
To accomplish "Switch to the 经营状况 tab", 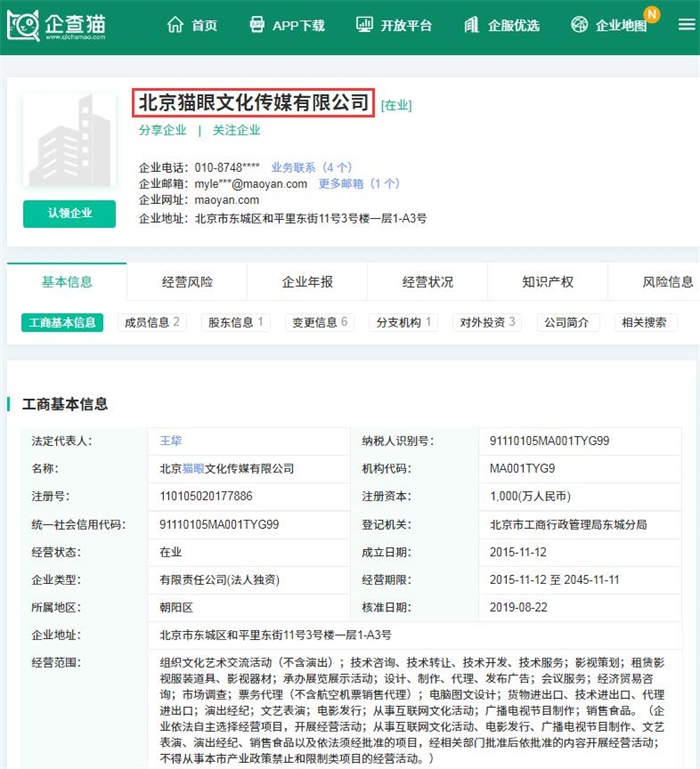I will [x=427, y=282].
